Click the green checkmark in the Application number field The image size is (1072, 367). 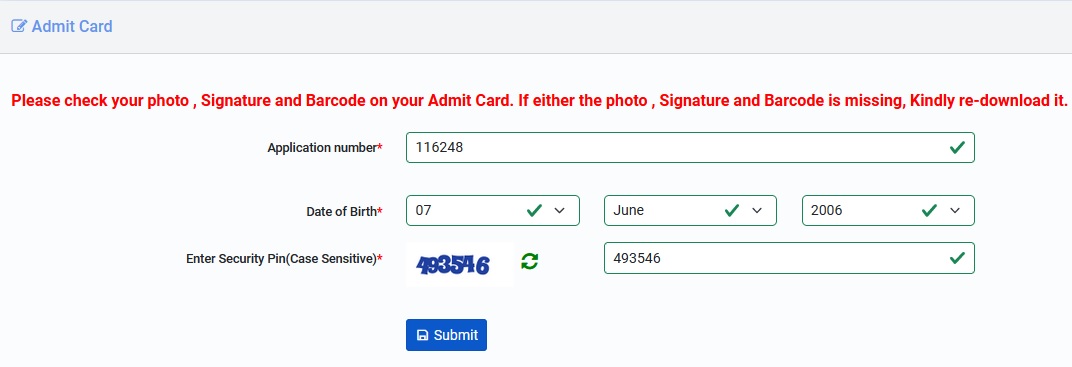[957, 147]
